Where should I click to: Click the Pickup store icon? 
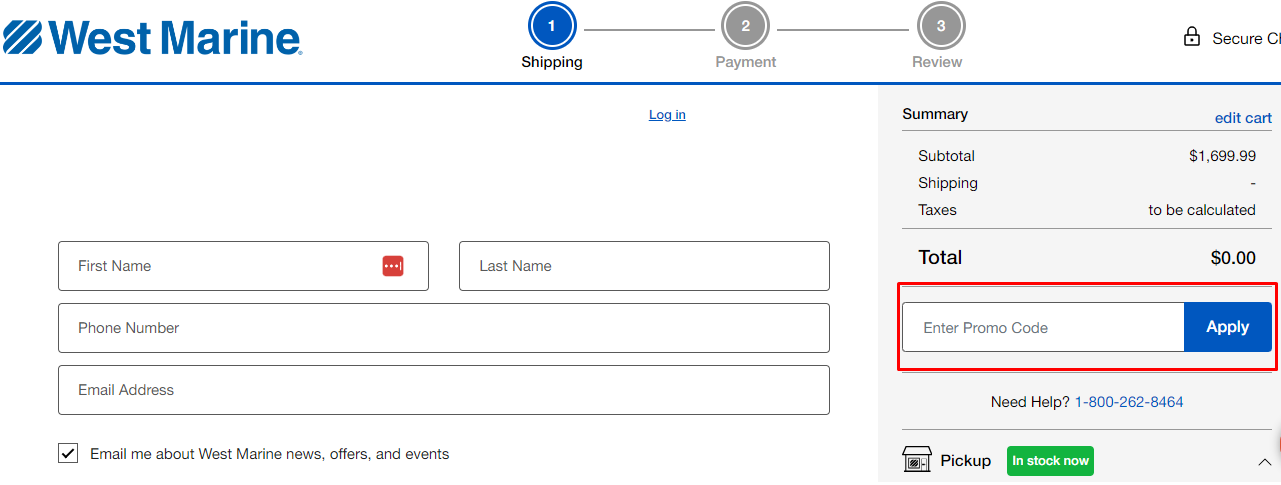click(x=917, y=460)
